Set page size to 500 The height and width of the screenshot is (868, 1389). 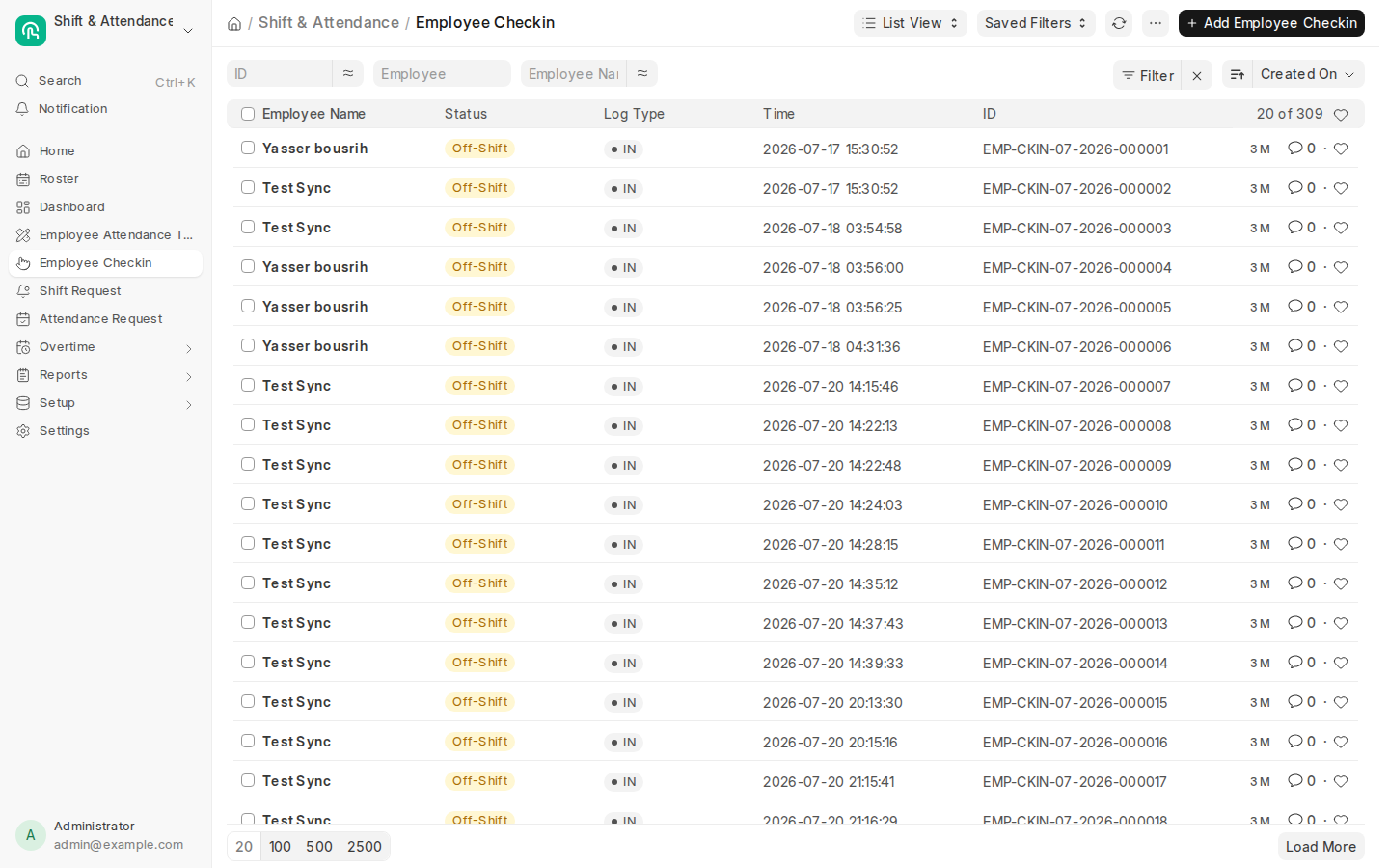(x=319, y=847)
